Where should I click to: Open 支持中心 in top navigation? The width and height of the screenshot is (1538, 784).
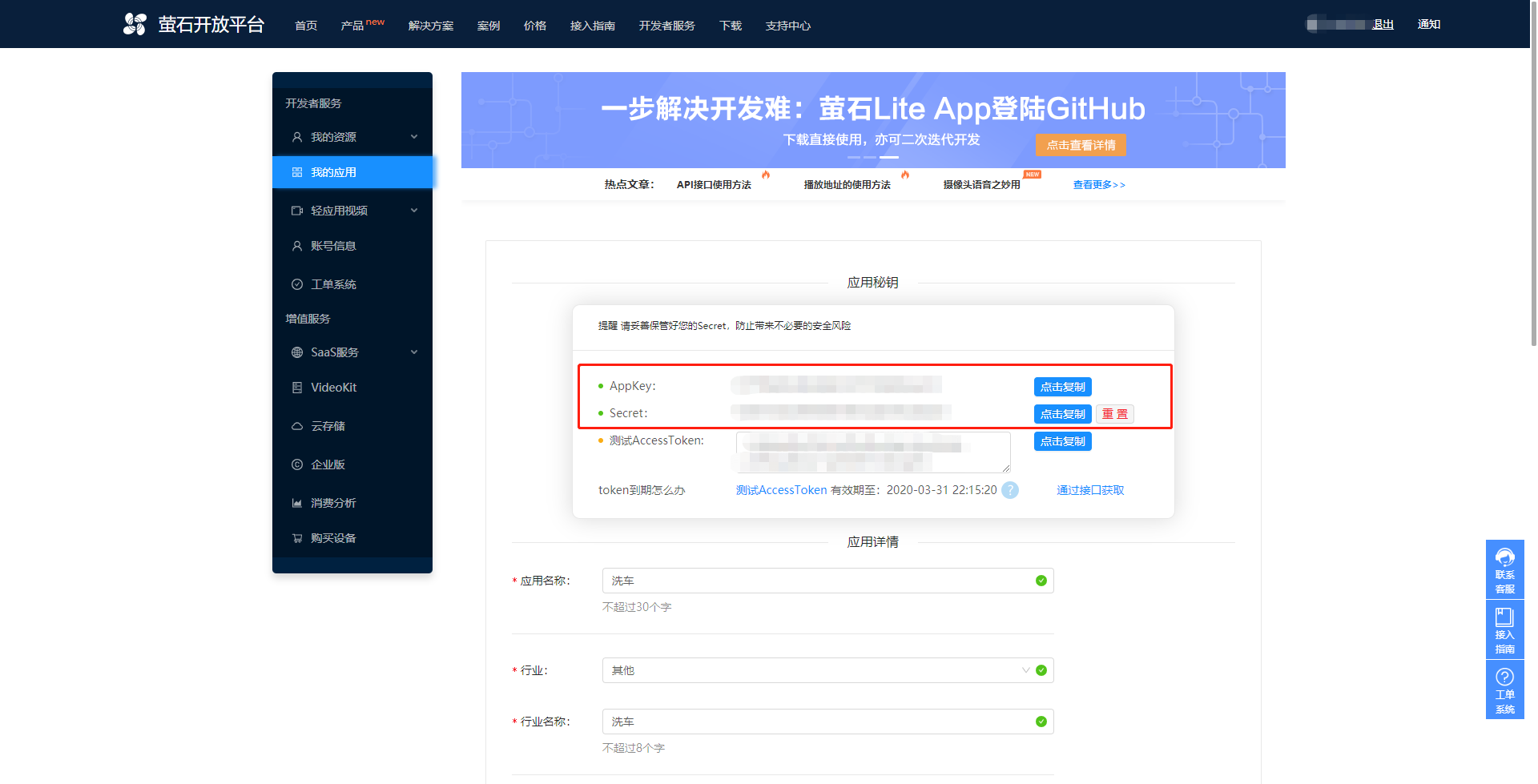788,26
